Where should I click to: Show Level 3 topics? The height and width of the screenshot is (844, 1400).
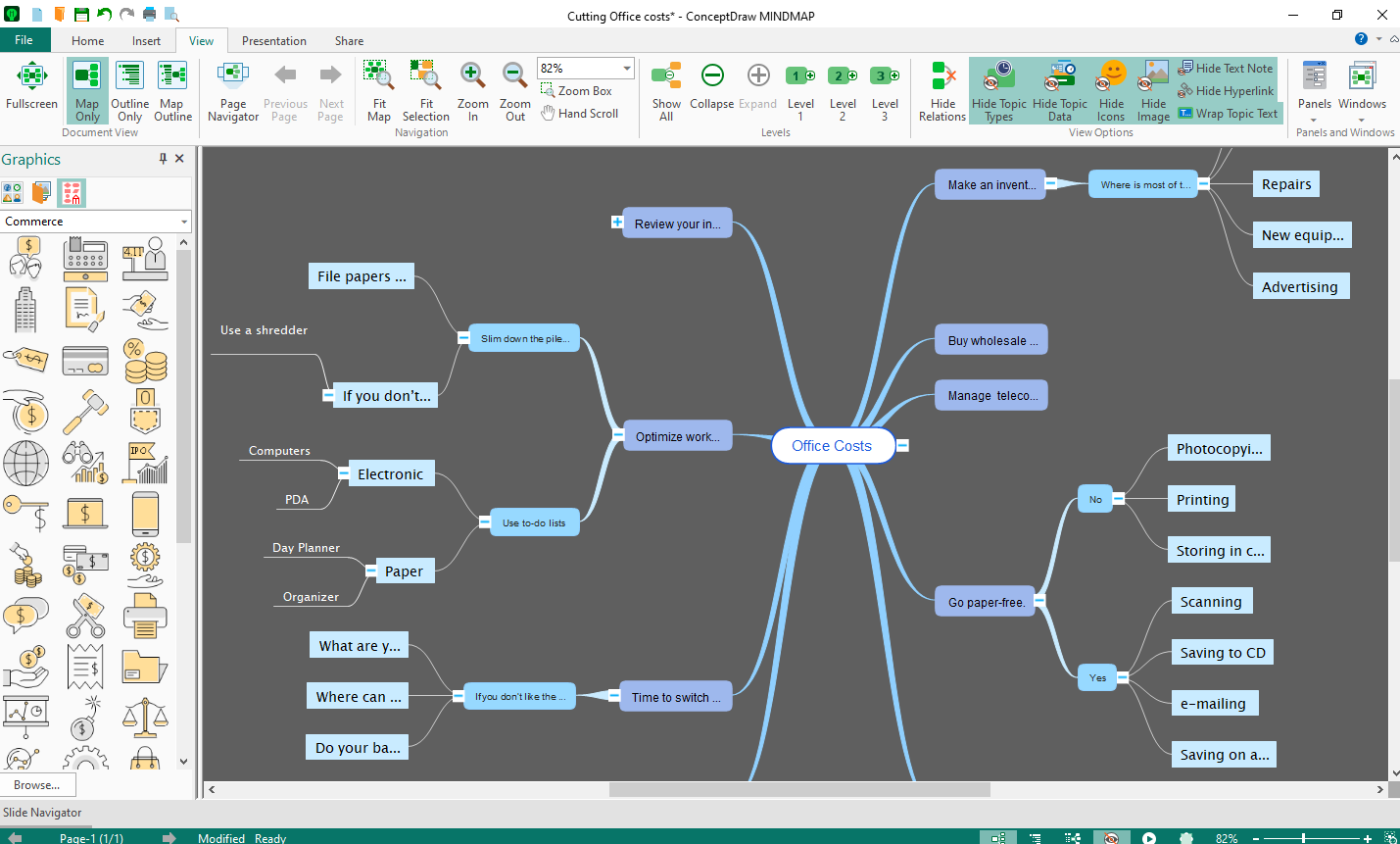885,90
